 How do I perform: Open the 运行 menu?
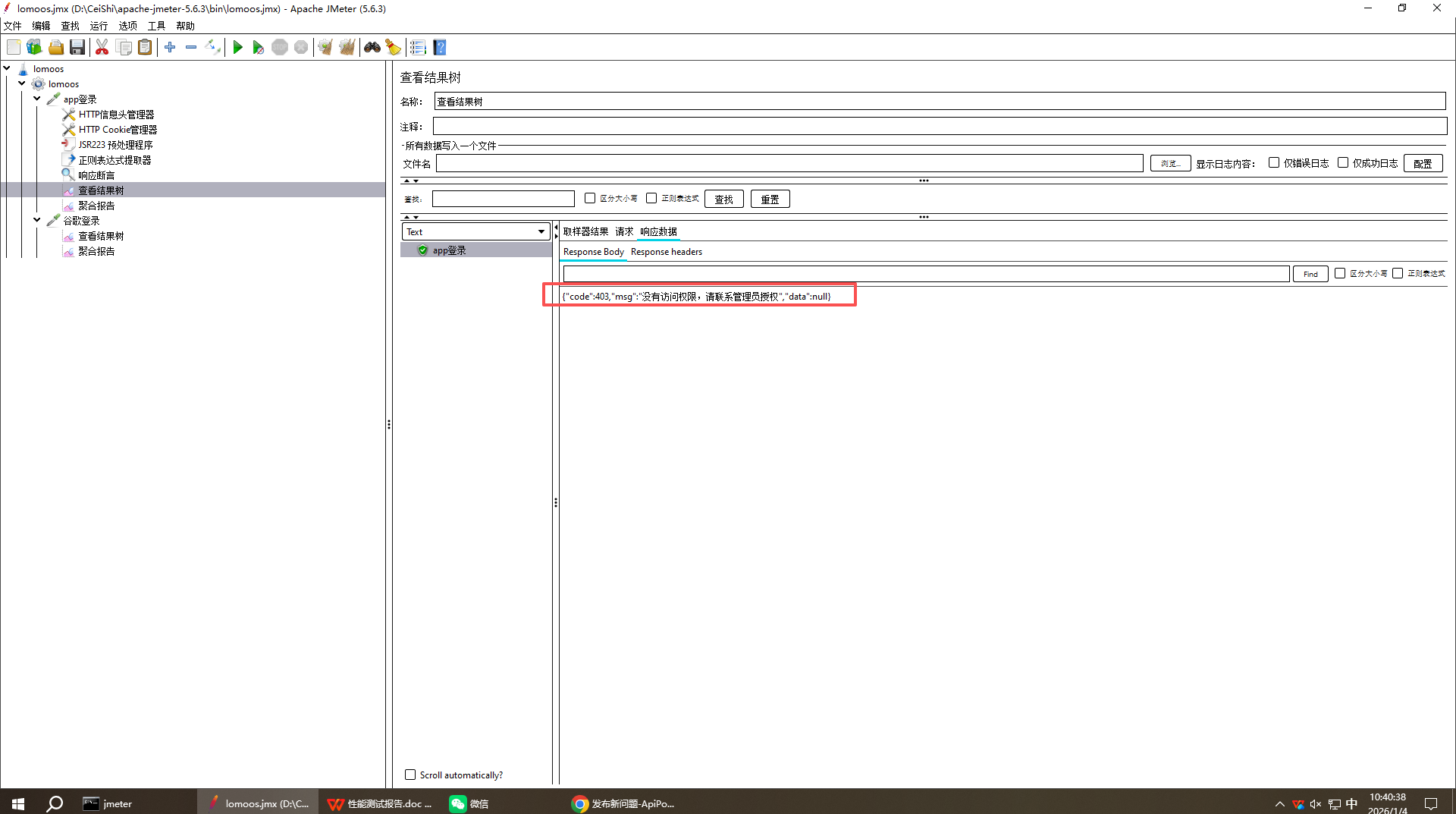coord(99,26)
